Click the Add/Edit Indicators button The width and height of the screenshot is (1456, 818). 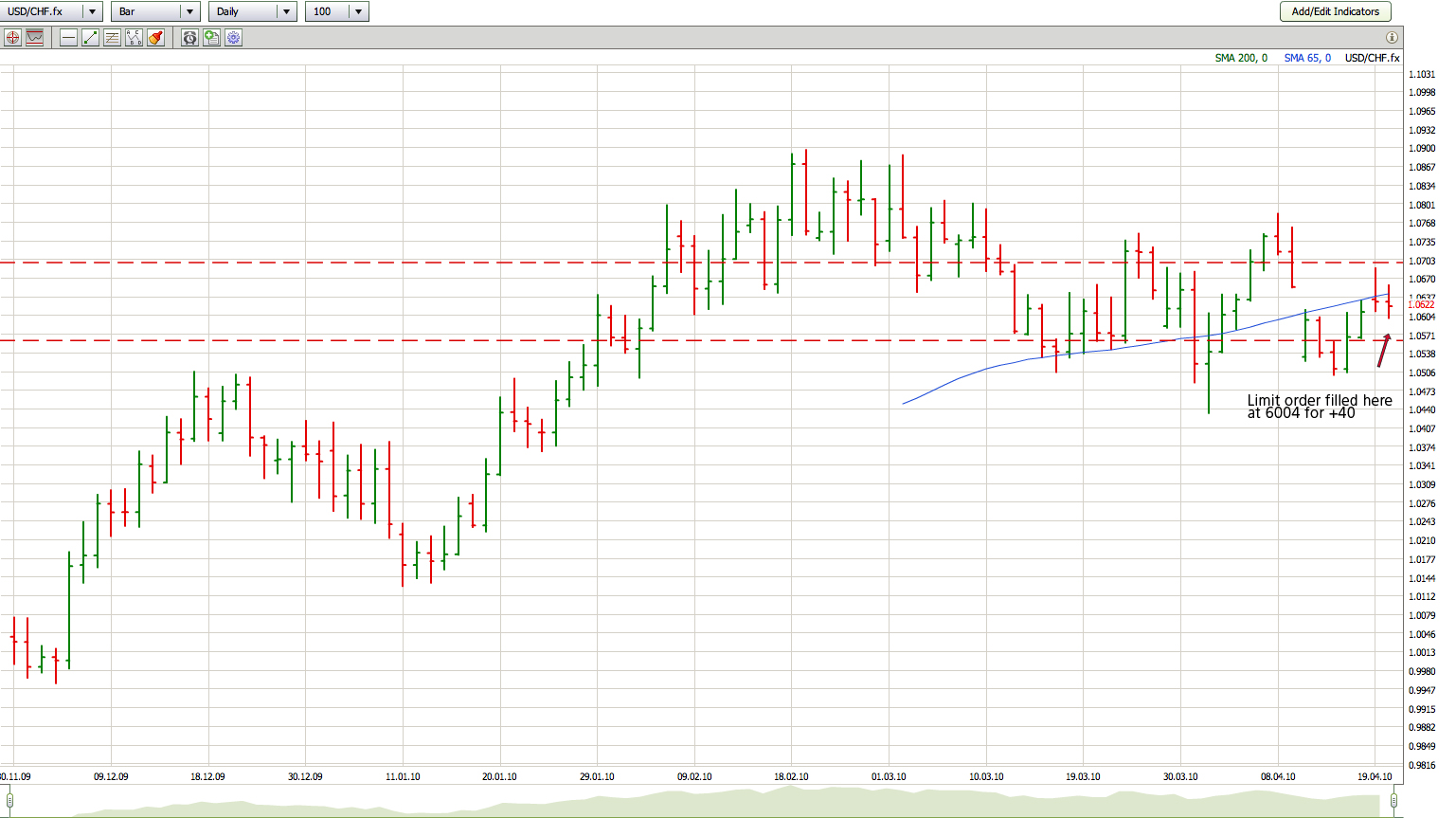click(x=1335, y=11)
